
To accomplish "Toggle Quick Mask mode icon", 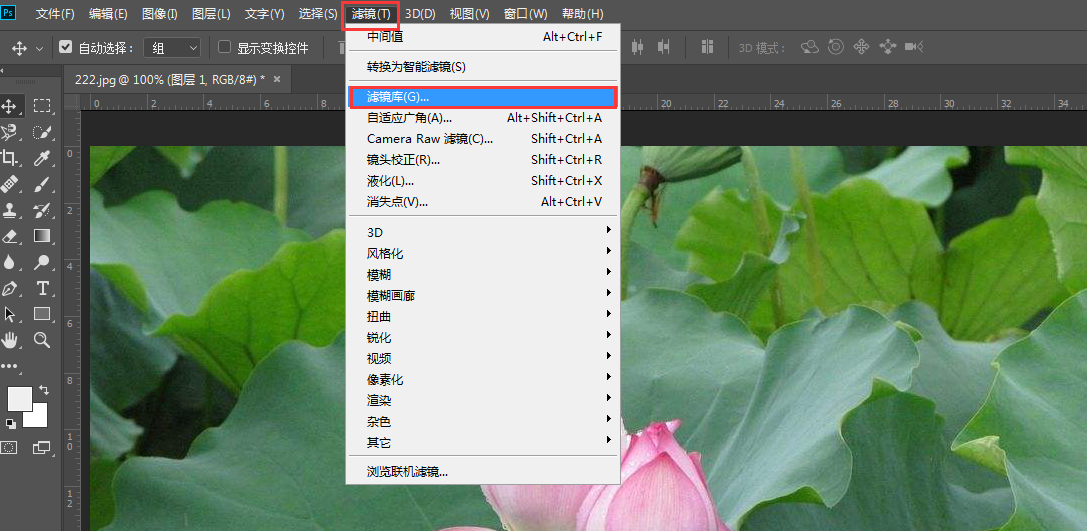I will coord(9,448).
